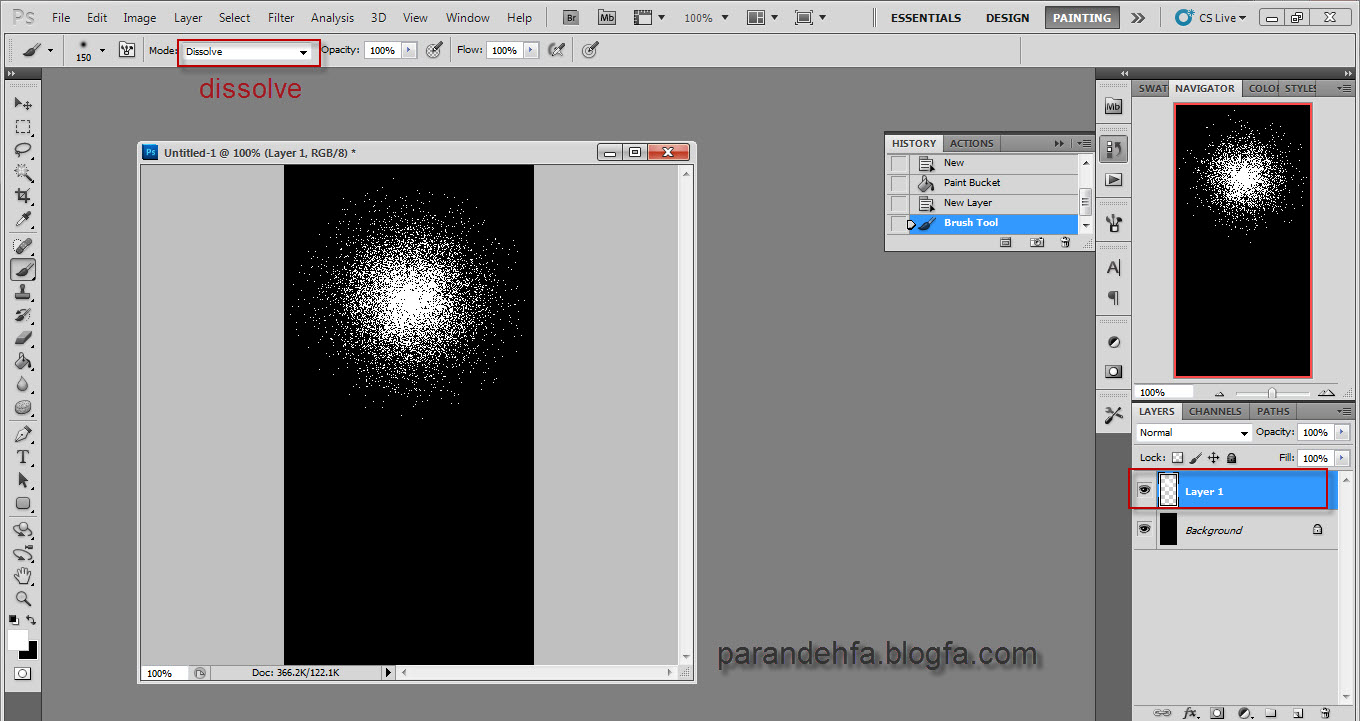Screen dimensions: 1360x721
Task: Open brush Mode dropdown showing Dissolve
Action: [x=247, y=51]
